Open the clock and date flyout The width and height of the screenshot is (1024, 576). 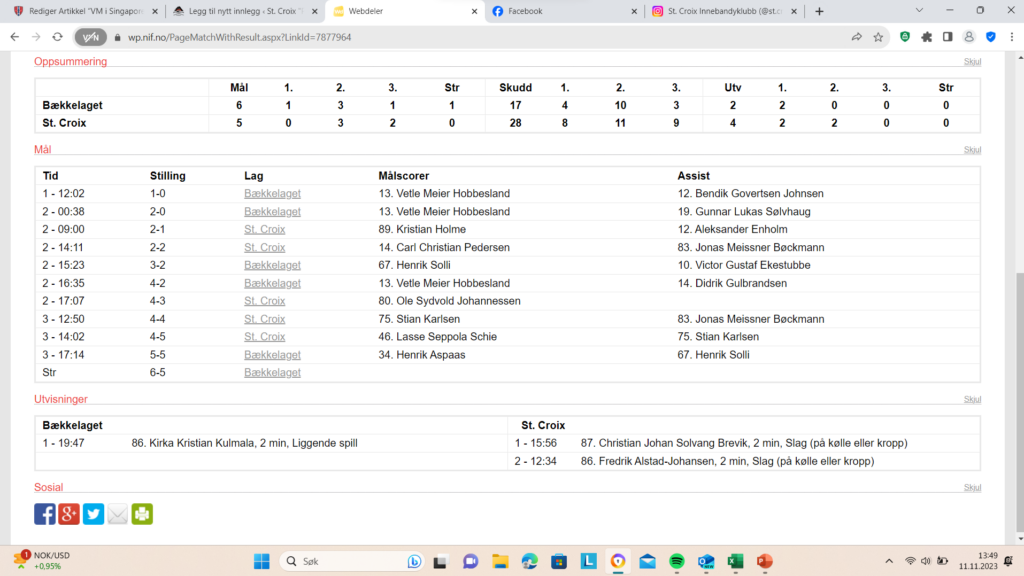978,561
